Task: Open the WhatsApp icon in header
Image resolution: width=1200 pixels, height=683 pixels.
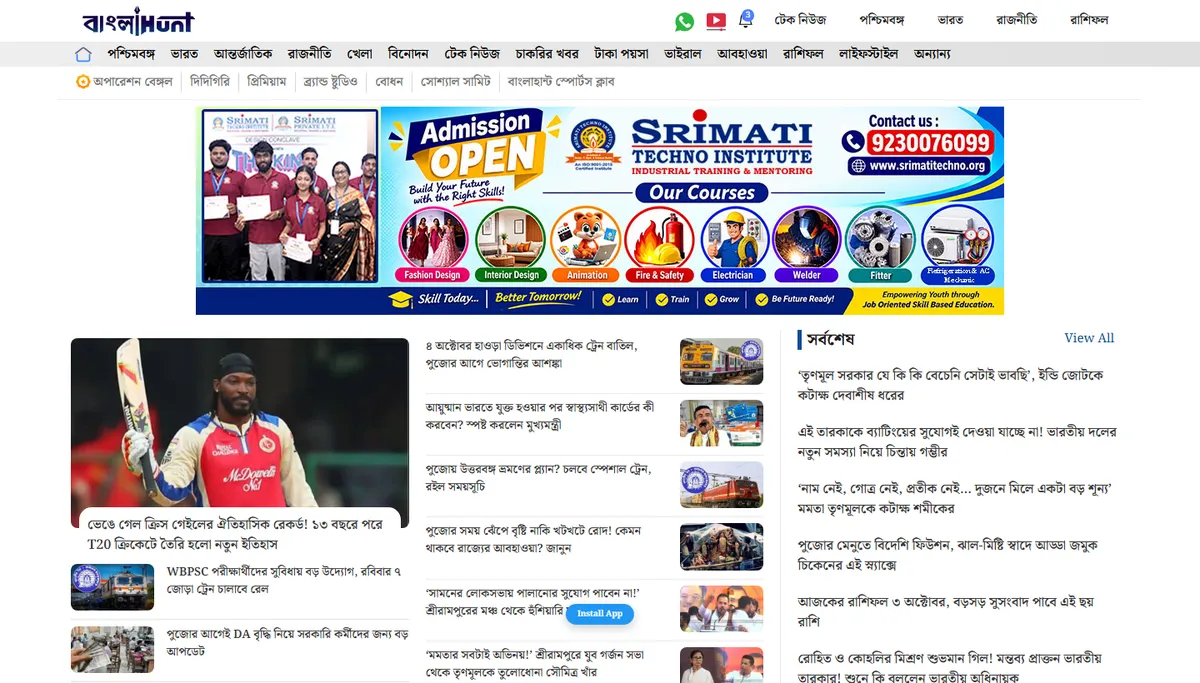Action: click(x=684, y=21)
